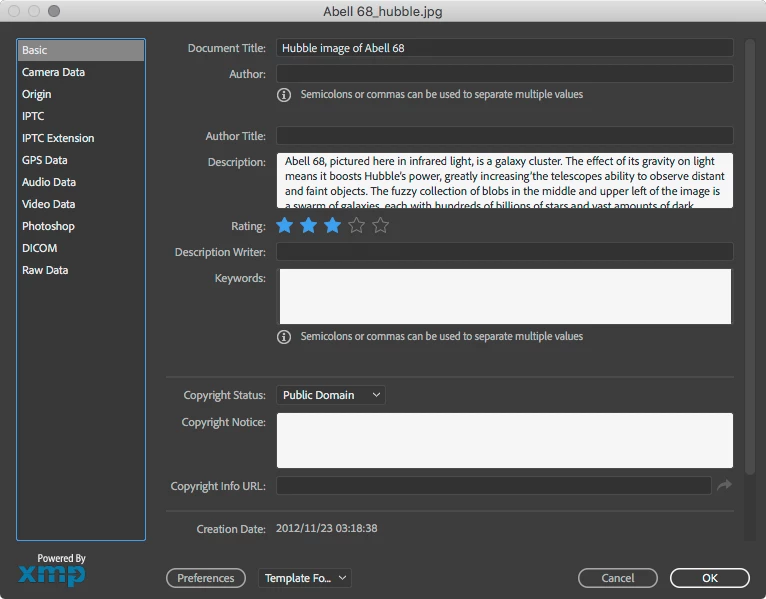766x599 pixels.
Task: Click the dialog's vertical scrollbar
Action: (x=750, y=257)
